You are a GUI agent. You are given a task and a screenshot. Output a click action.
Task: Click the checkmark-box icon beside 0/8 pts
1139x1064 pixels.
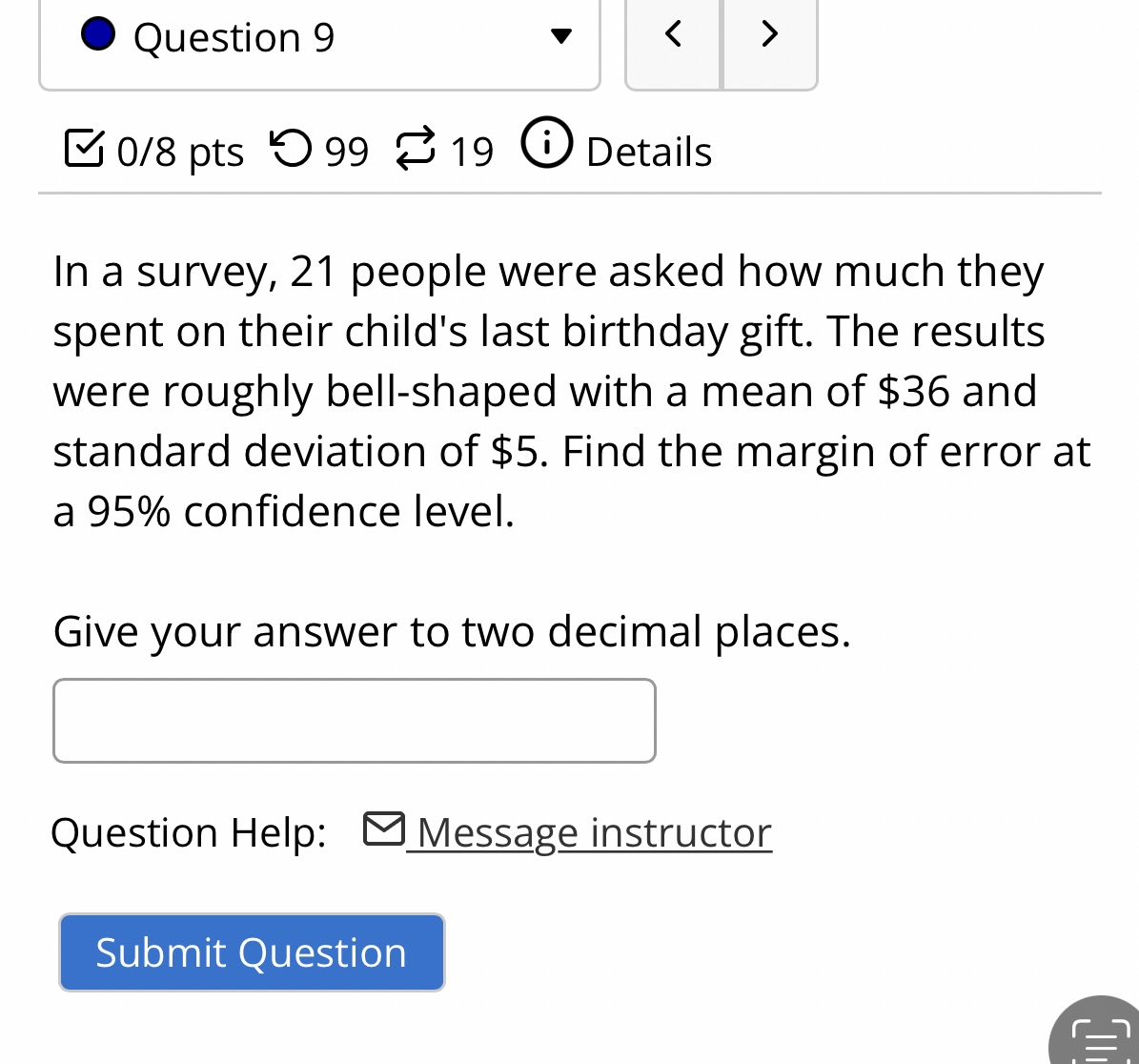pyautogui.click(x=84, y=150)
